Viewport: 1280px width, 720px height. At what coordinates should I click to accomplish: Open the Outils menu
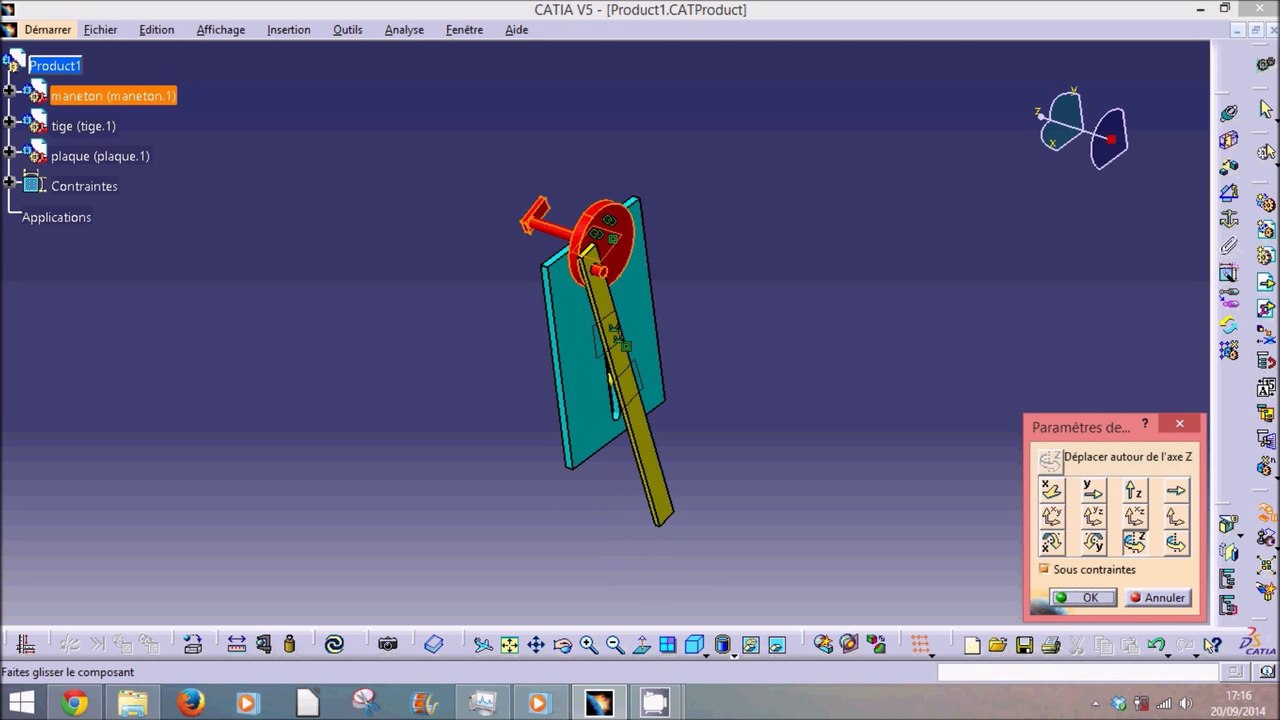click(x=347, y=30)
